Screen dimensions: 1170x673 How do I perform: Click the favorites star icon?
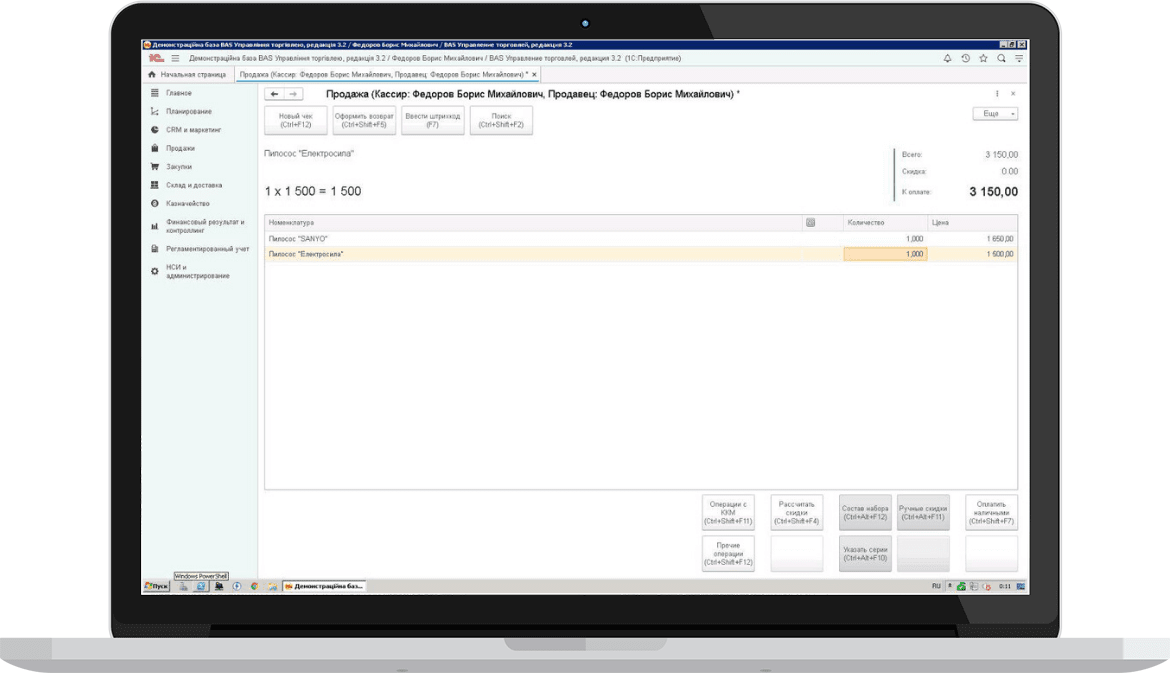(x=984, y=59)
